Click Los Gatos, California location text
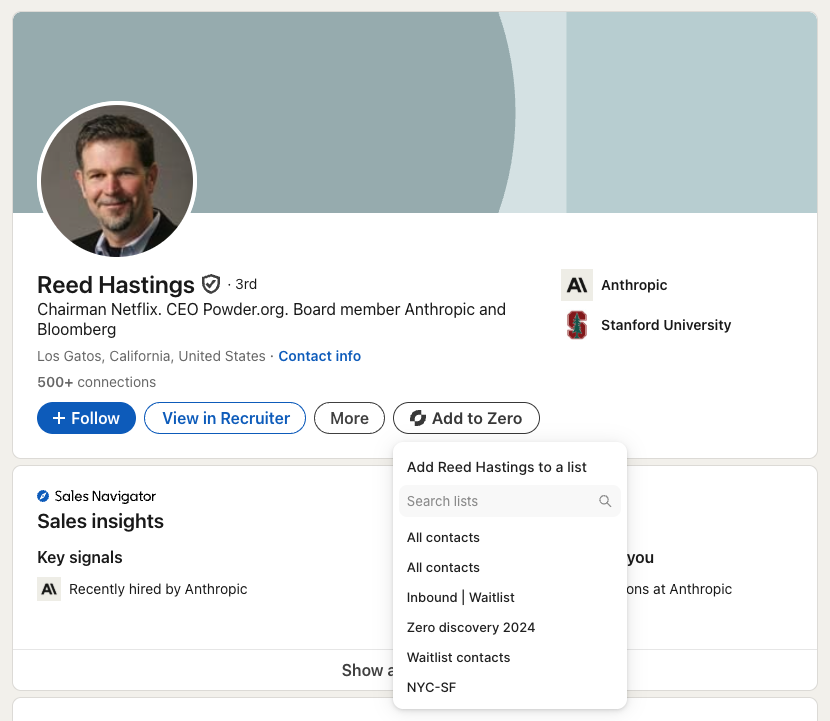830x721 pixels. (151, 356)
